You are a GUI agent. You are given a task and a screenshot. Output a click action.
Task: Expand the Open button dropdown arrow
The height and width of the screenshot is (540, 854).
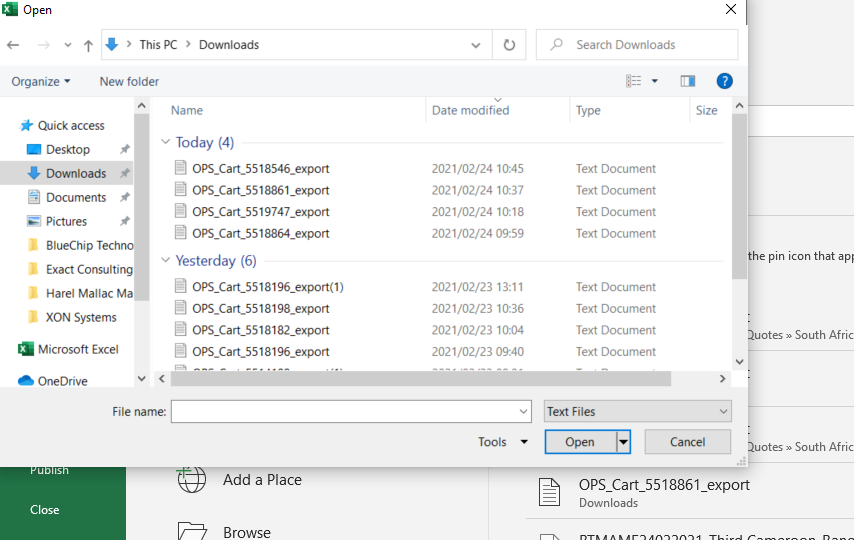tap(624, 442)
